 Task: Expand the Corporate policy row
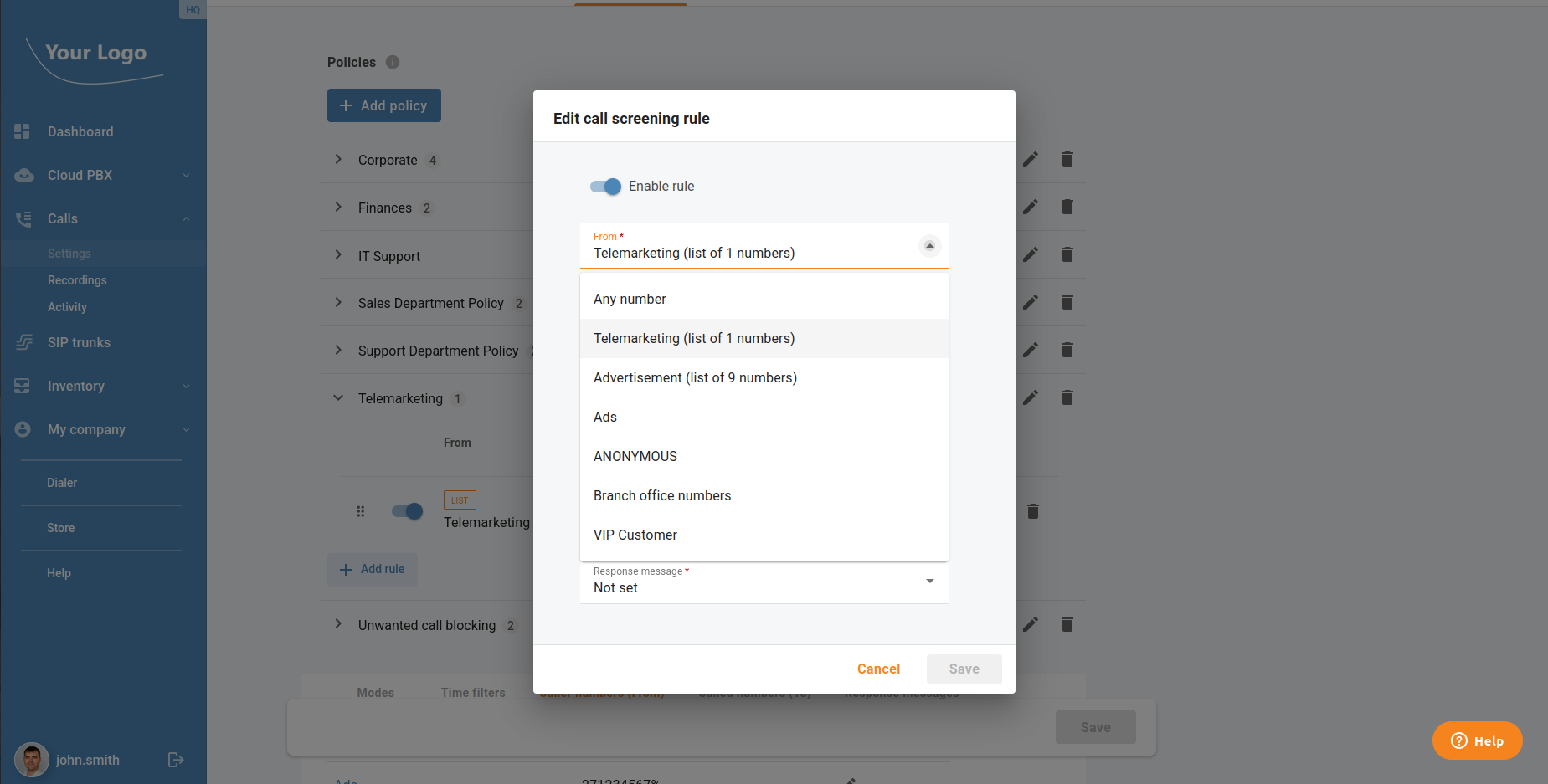click(338, 160)
